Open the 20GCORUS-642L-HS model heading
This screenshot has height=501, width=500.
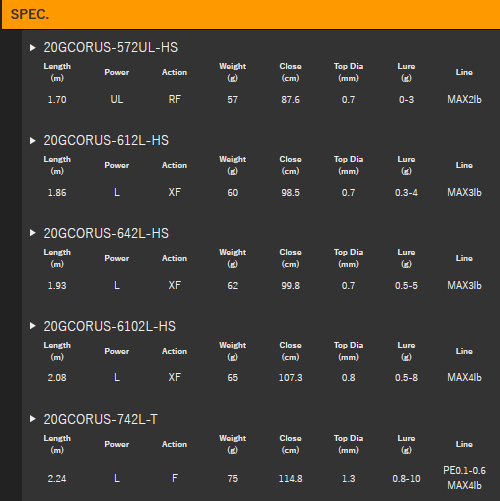click(x=106, y=233)
